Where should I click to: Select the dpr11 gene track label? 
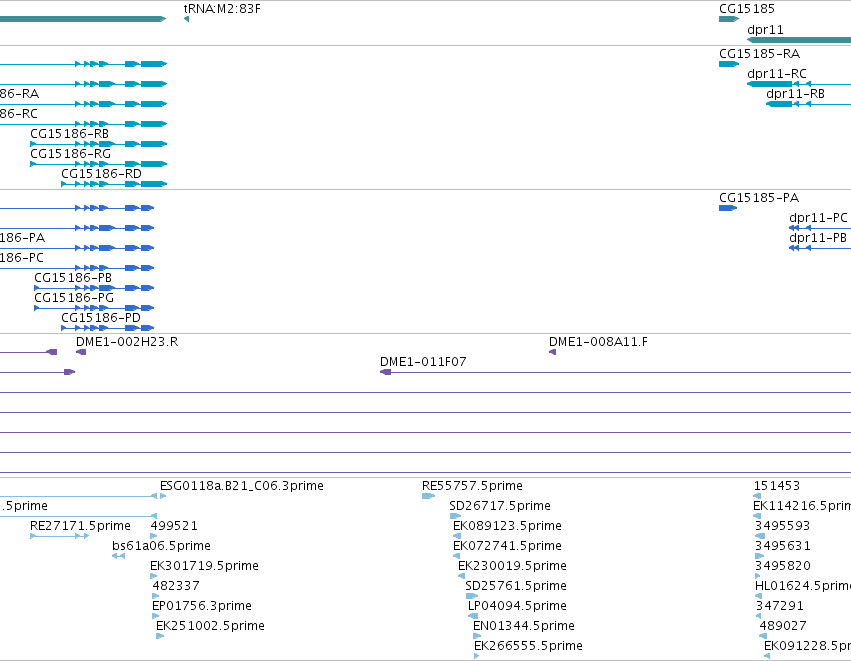pos(765,30)
